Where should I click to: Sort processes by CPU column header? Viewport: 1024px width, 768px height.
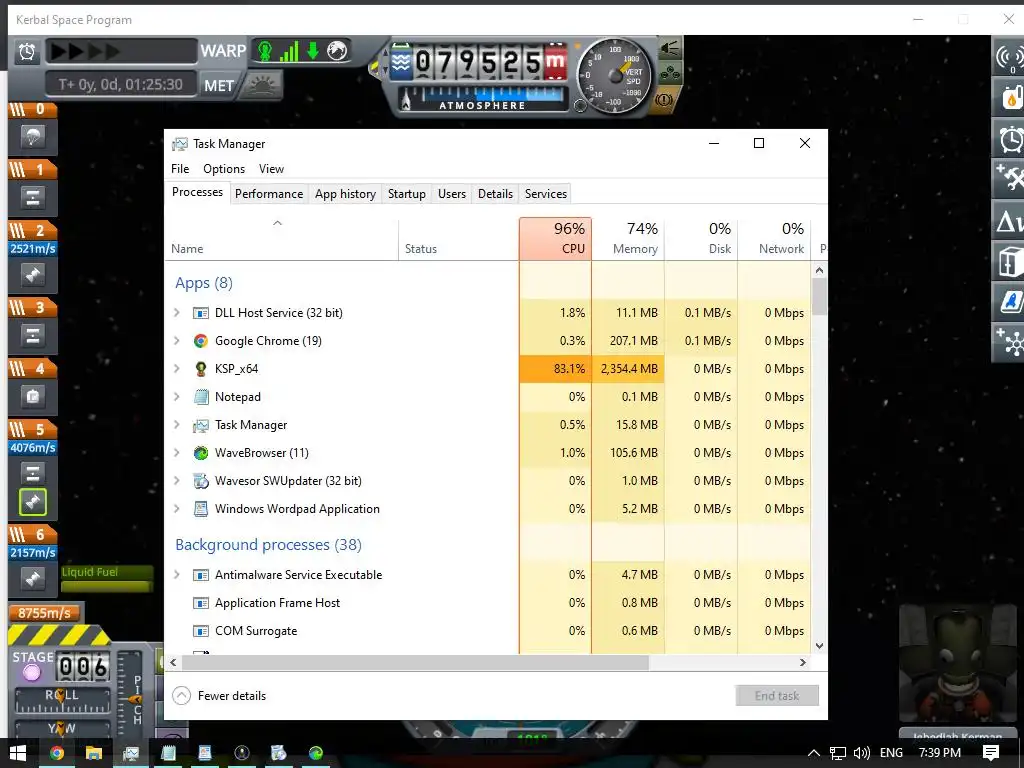pos(556,239)
